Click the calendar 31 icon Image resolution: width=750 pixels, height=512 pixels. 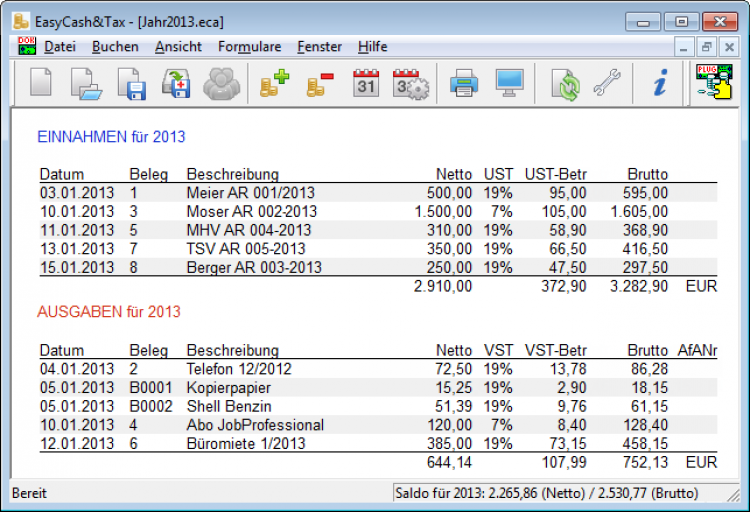[367, 84]
